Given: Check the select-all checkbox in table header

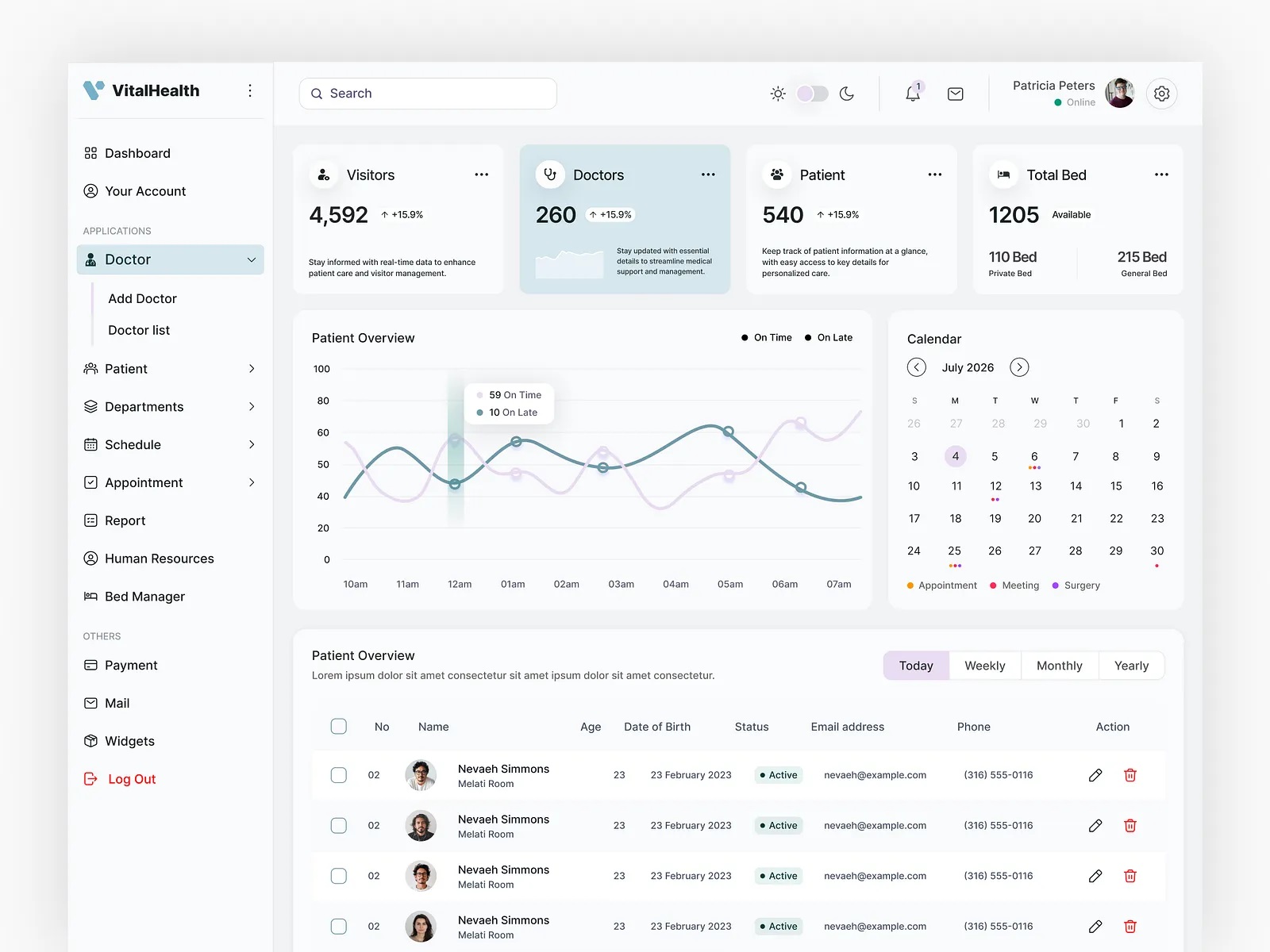Looking at the screenshot, I should pos(339,727).
